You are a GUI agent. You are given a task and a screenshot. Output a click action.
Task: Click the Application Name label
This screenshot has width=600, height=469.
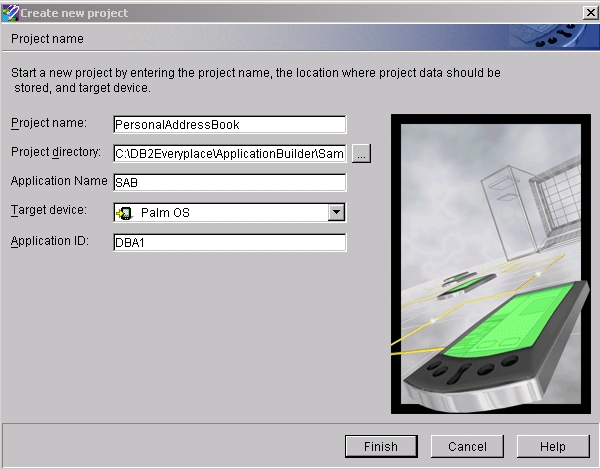point(59,181)
